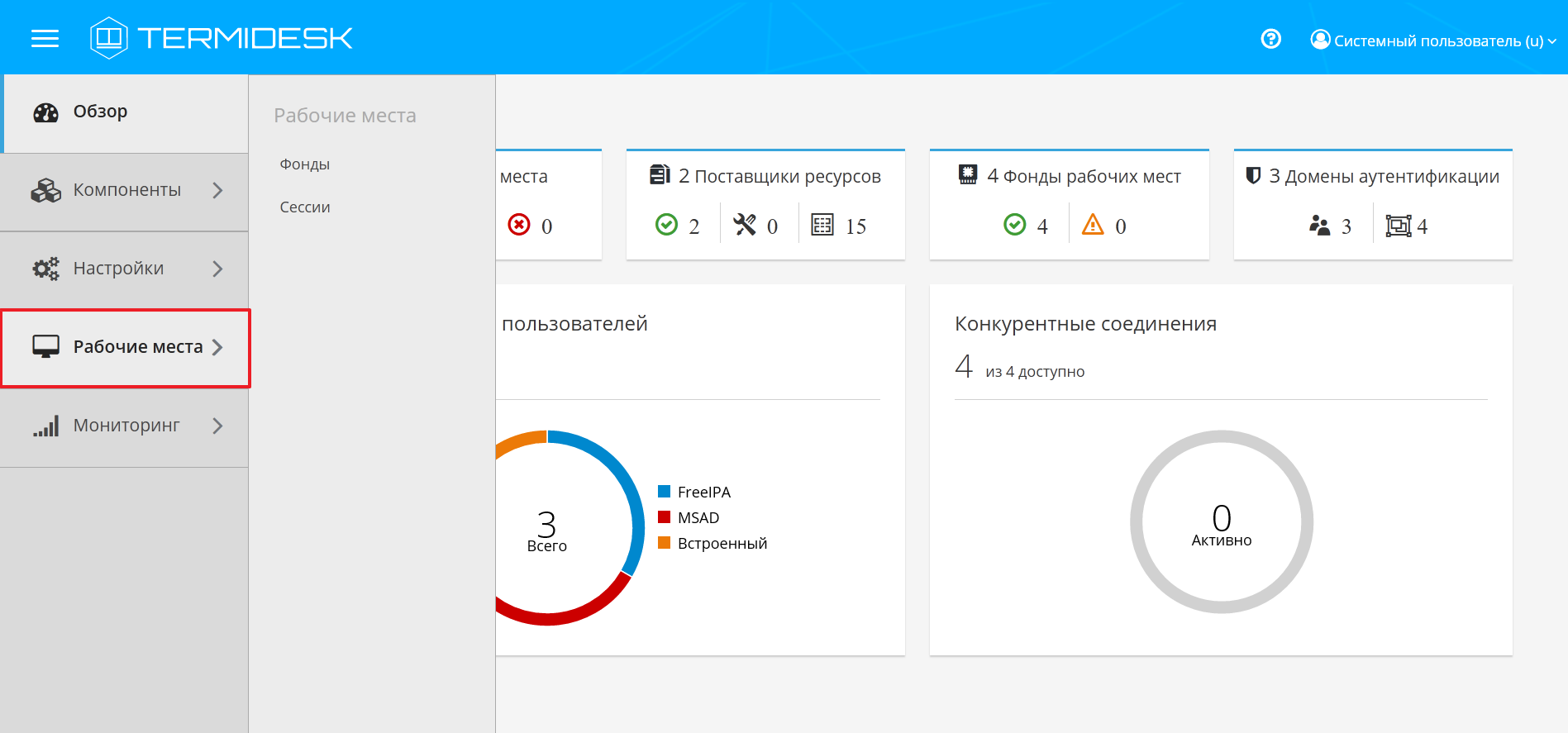Select Фонды in the Рабочие места submenu
Image resolution: width=1568 pixels, height=733 pixels.
pyautogui.click(x=304, y=164)
